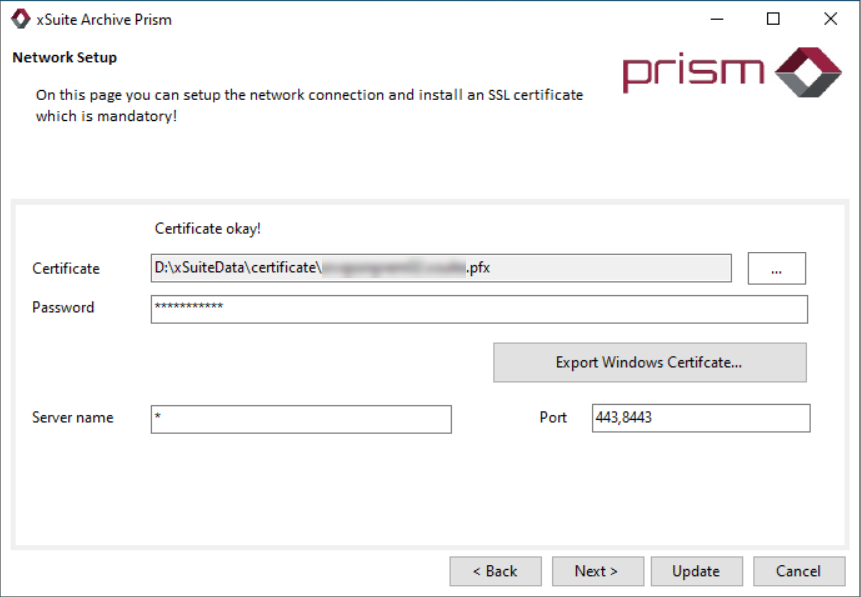Cancel the network setup wizard

[x=798, y=571]
